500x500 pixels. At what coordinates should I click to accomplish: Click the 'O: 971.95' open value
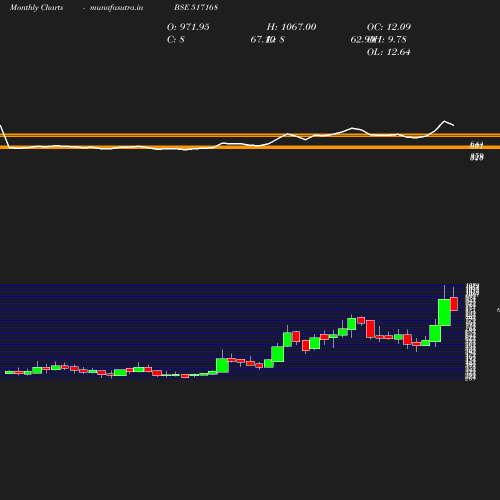coord(188,27)
